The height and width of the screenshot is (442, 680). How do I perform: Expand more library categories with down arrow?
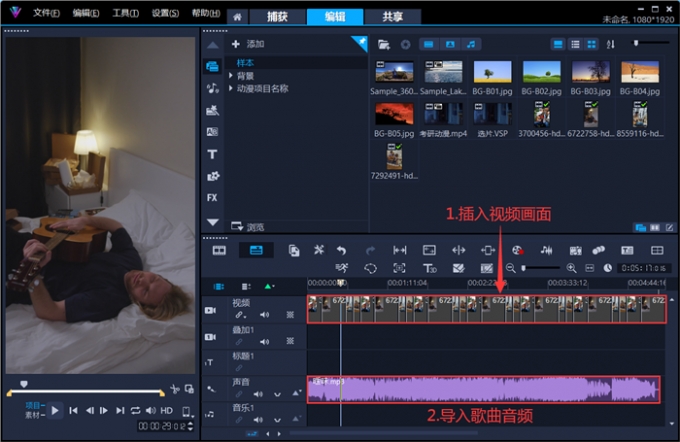tap(212, 222)
